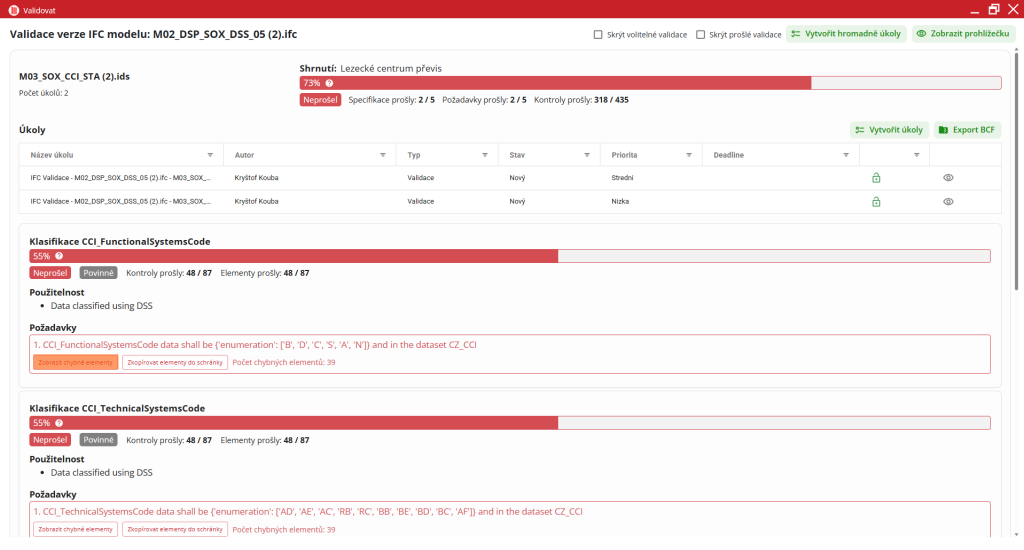Viewport: 1024px width, 550px height.
Task: Click help icon on CCI_TechnicalSystemsCode 55% bar
Action: (x=59, y=423)
